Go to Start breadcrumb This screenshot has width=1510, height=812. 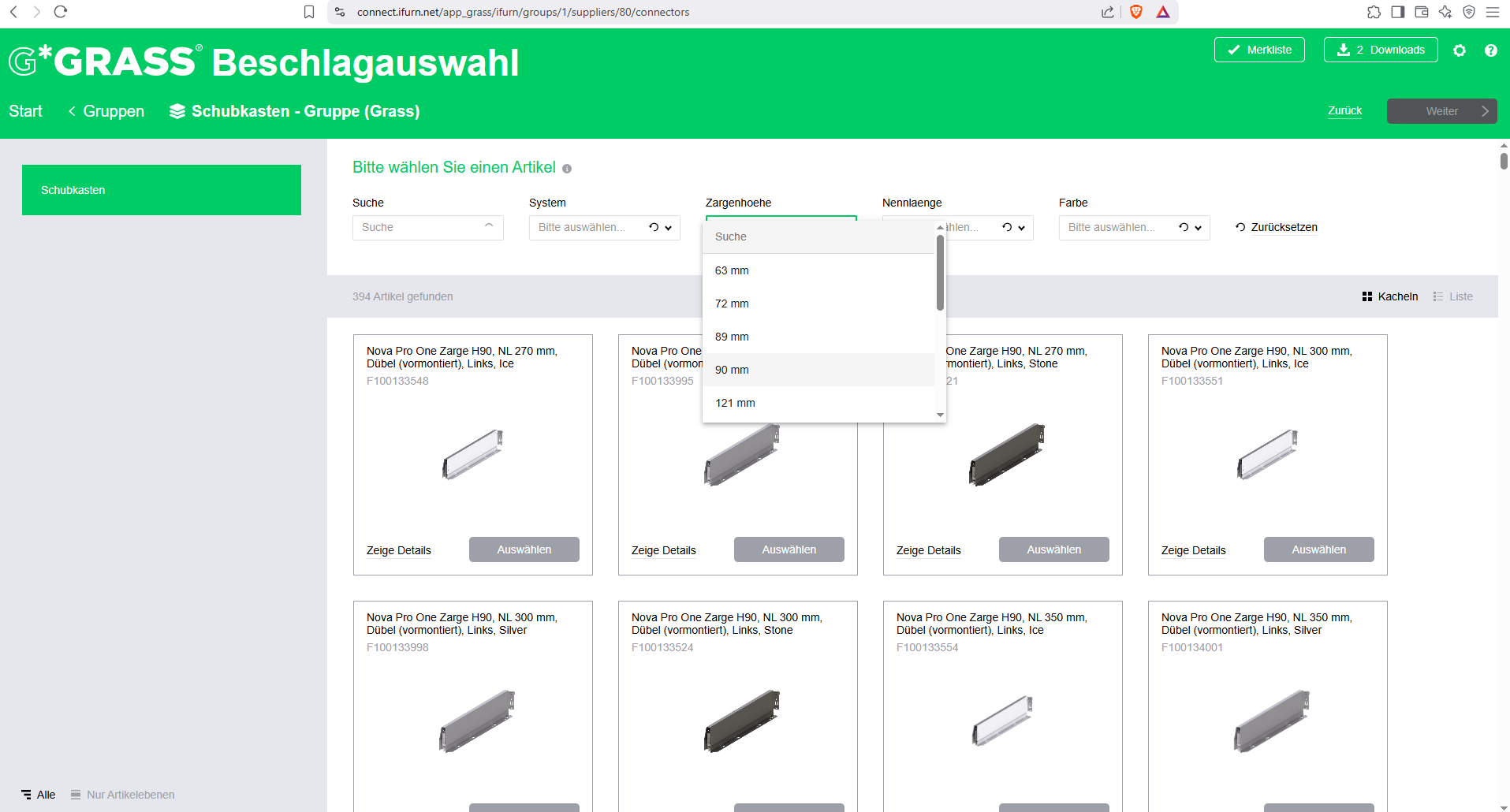25,111
